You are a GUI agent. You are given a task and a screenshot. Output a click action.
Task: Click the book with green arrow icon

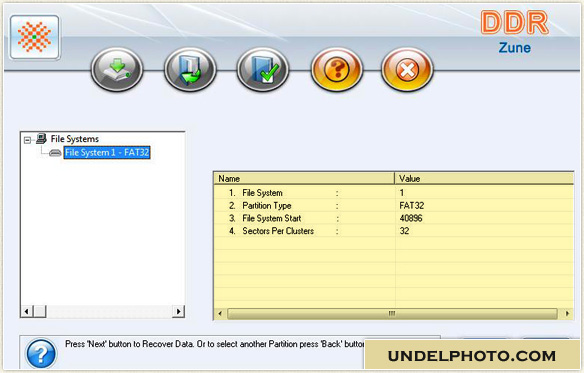(190, 69)
